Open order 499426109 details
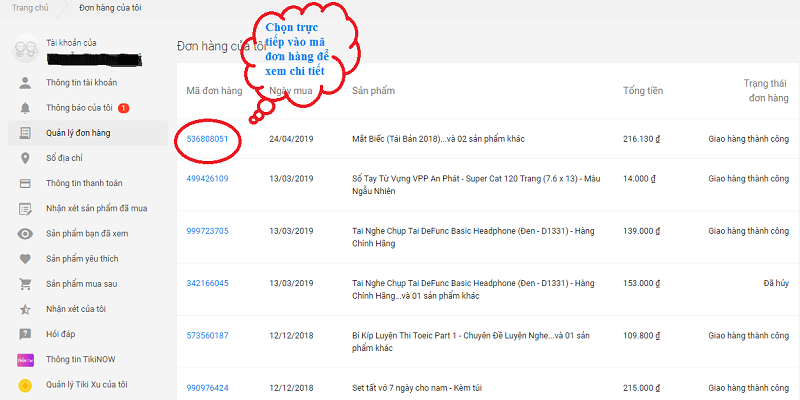800x400 pixels. (x=208, y=179)
